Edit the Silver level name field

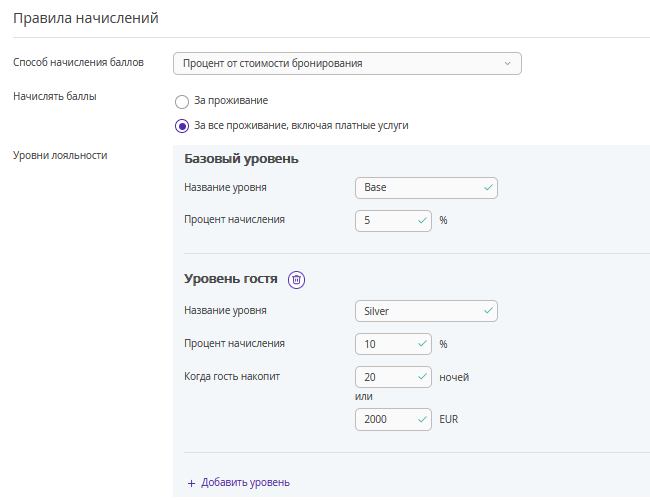(426, 311)
